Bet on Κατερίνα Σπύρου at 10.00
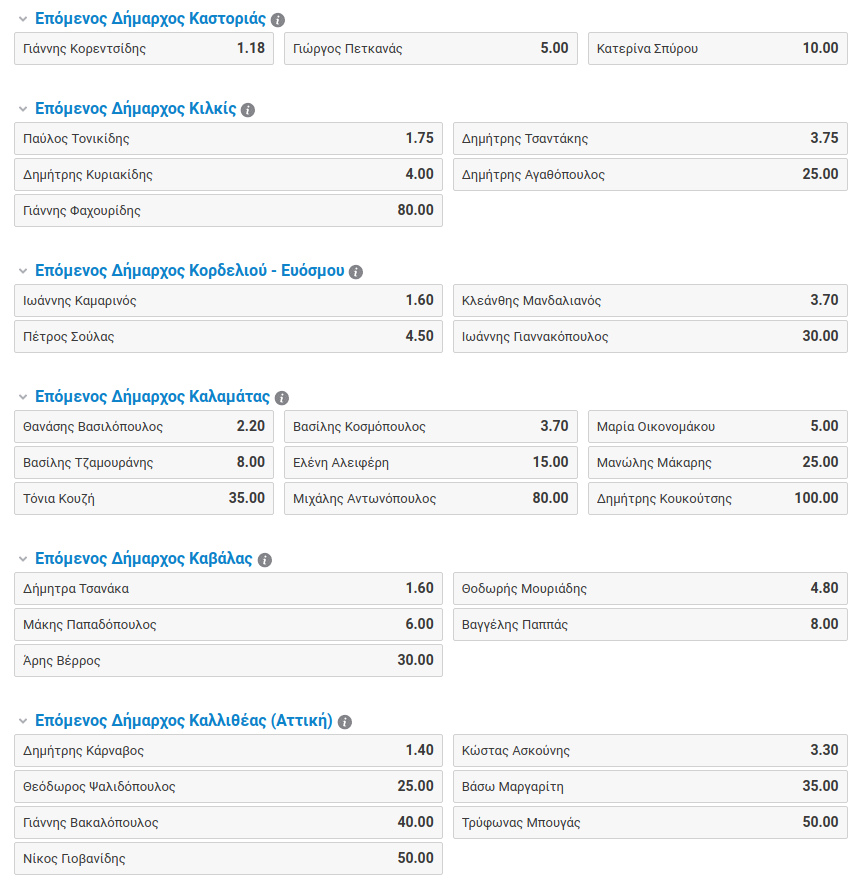The width and height of the screenshot is (858, 887). click(718, 49)
